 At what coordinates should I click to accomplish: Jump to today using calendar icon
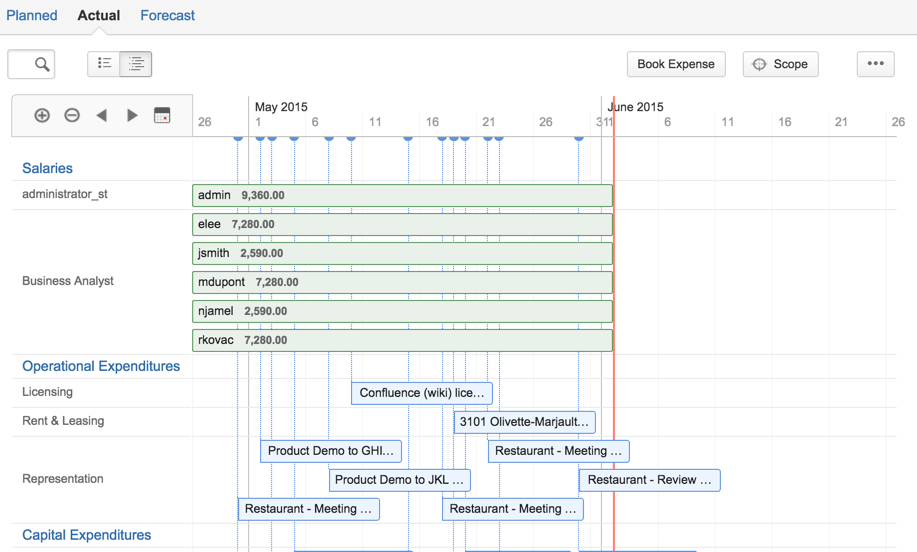[162, 116]
